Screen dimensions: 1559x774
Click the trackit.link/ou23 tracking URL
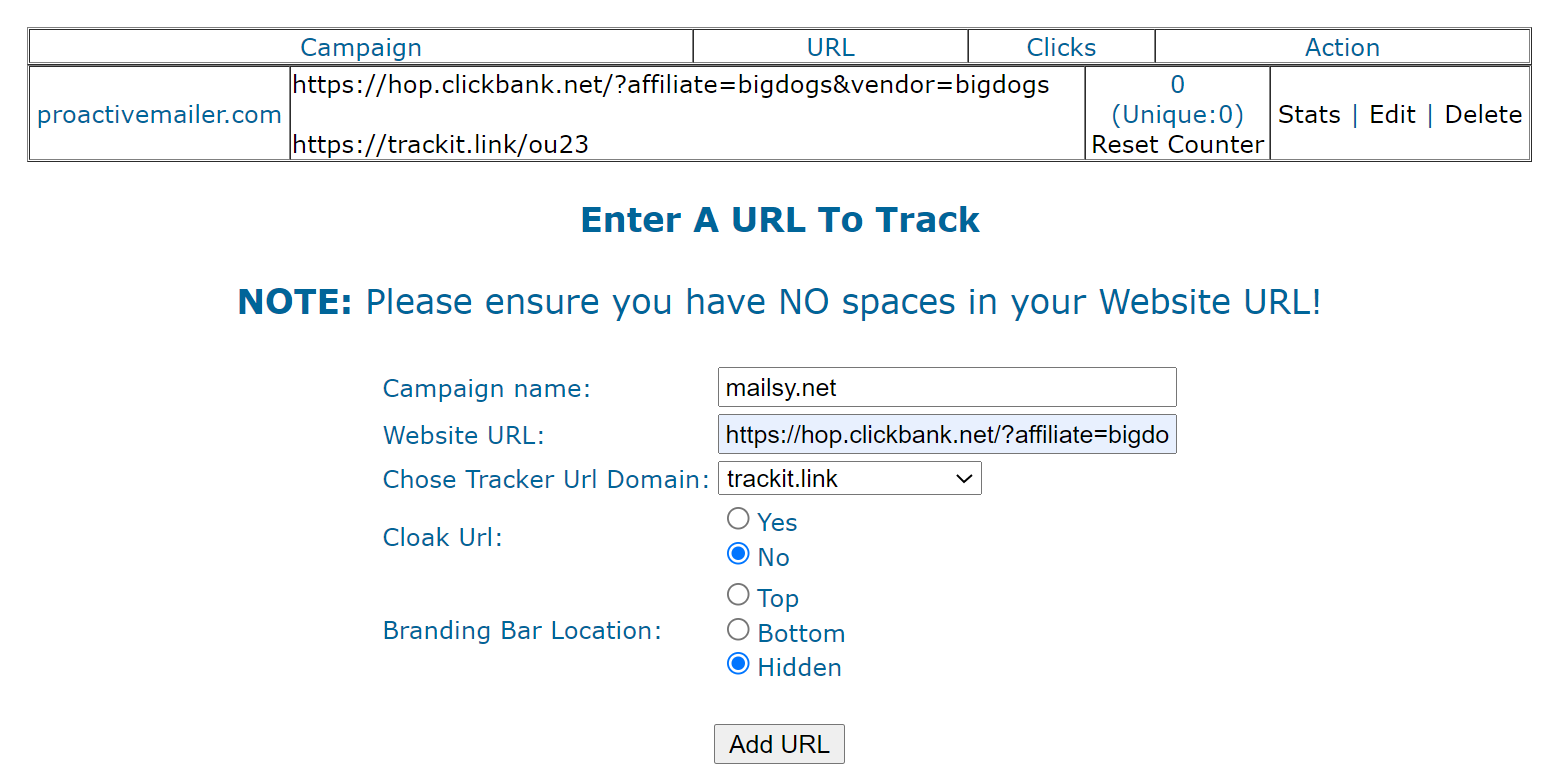pos(441,145)
